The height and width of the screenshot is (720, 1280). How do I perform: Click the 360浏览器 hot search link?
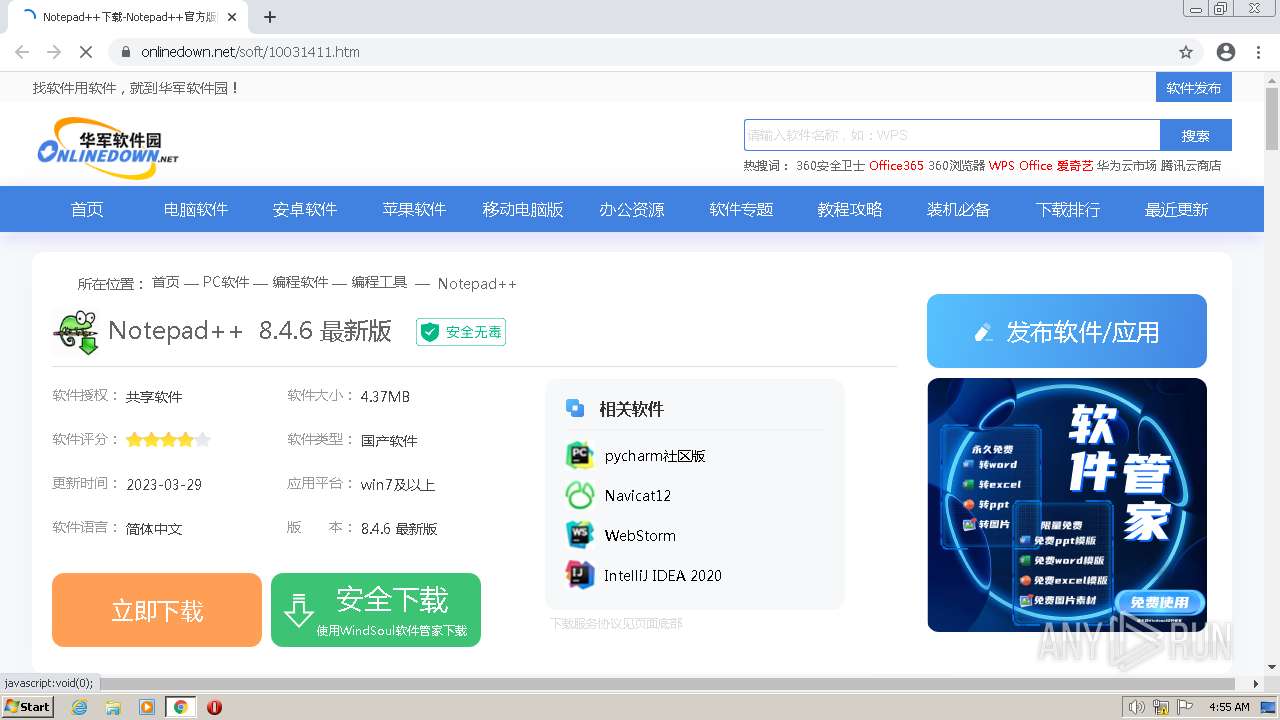point(956,166)
